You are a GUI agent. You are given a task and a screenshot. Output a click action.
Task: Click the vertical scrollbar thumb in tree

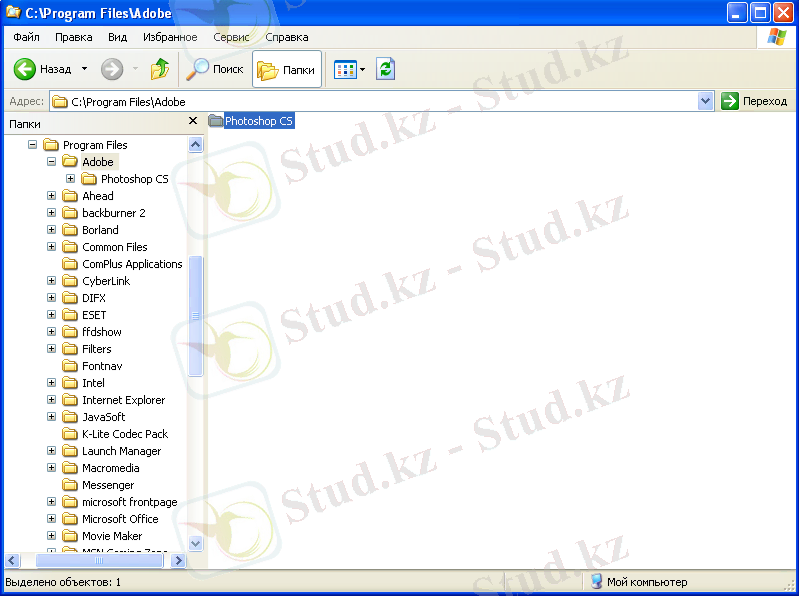195,316
